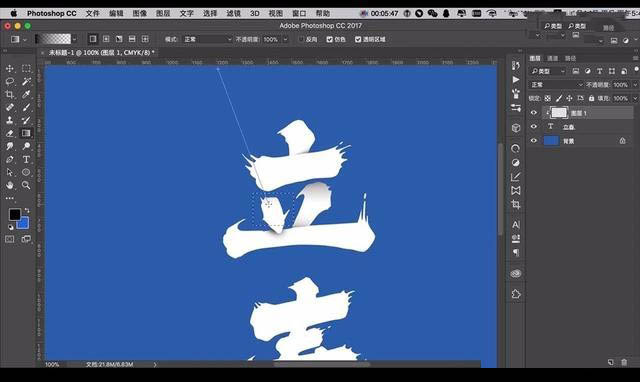Open the extra tools ellipsis menu
This screenshot has height=382, width=640.
10,198
